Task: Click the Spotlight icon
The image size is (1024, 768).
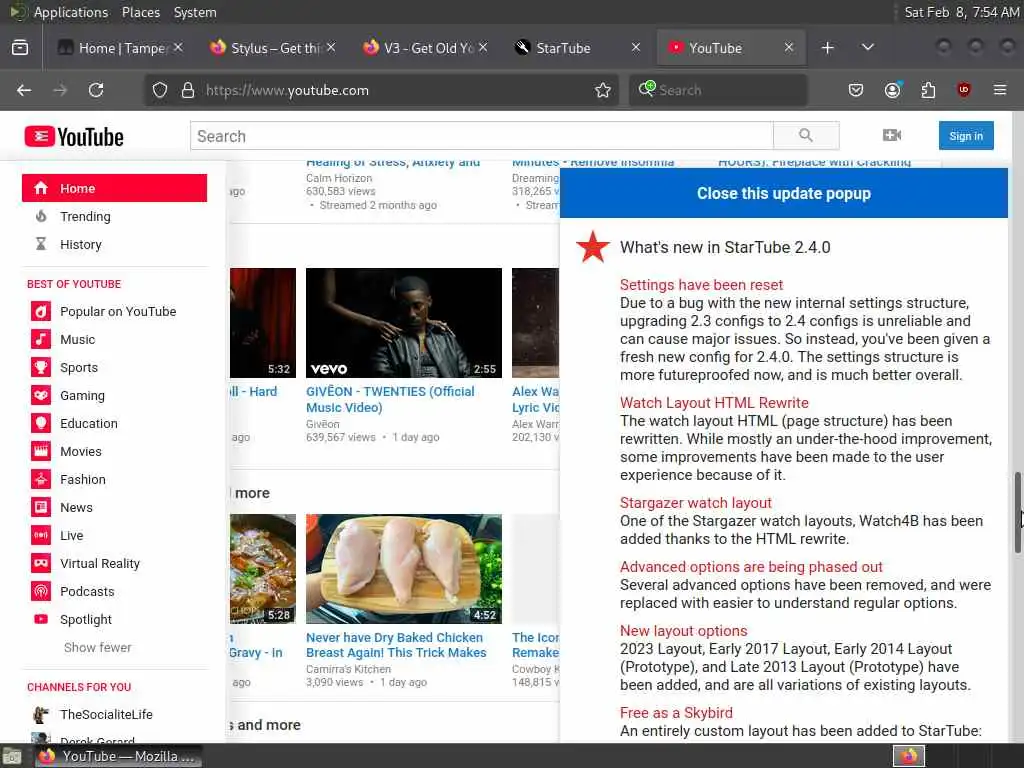Action: tap(40, 619)
